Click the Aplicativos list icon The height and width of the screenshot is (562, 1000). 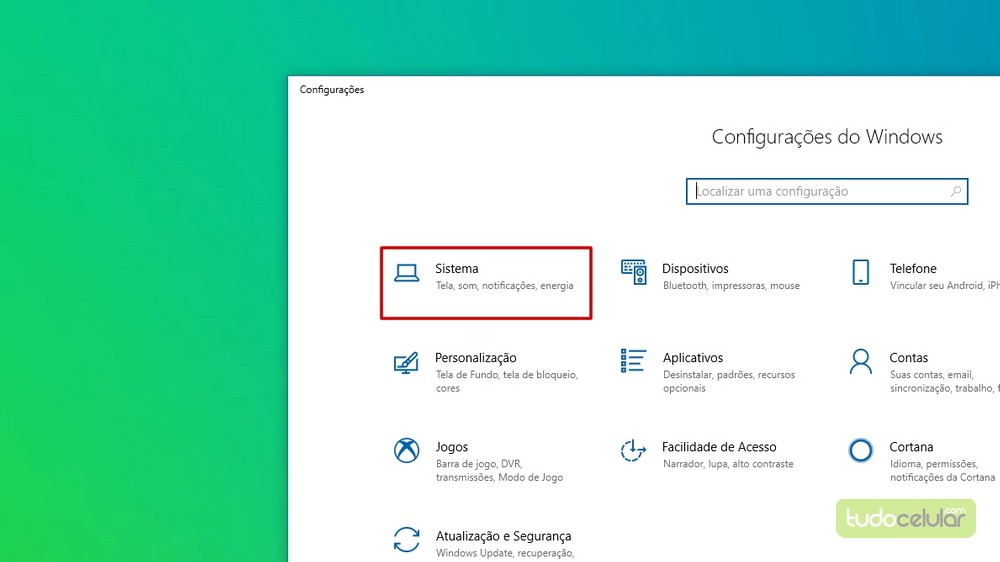[633, 361]
